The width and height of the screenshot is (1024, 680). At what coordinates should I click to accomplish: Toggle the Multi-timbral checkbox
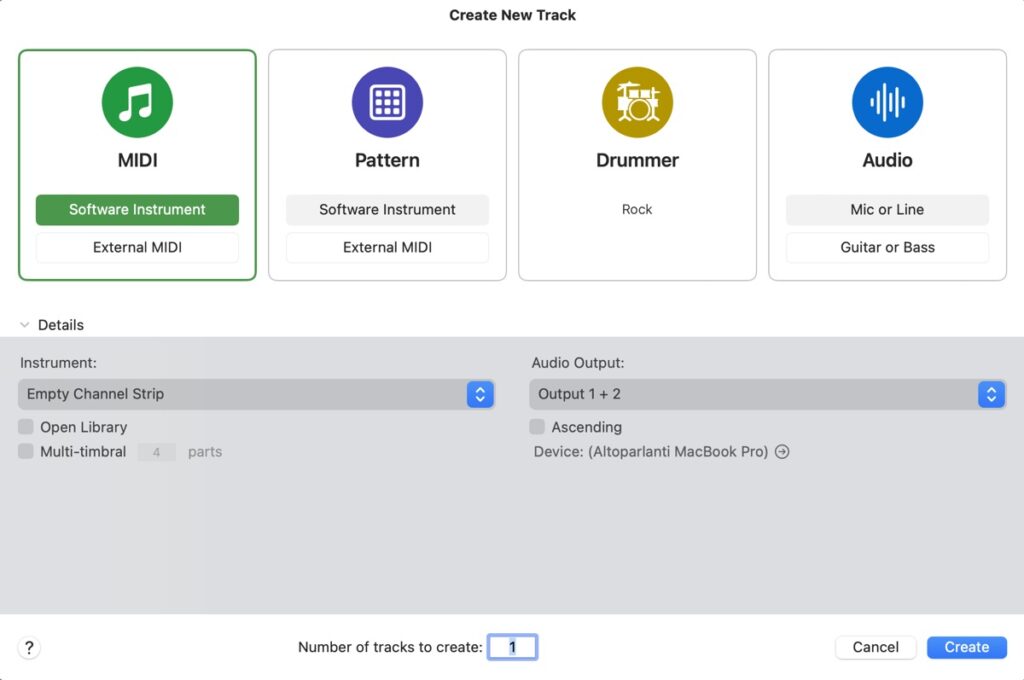coord(26,452)
